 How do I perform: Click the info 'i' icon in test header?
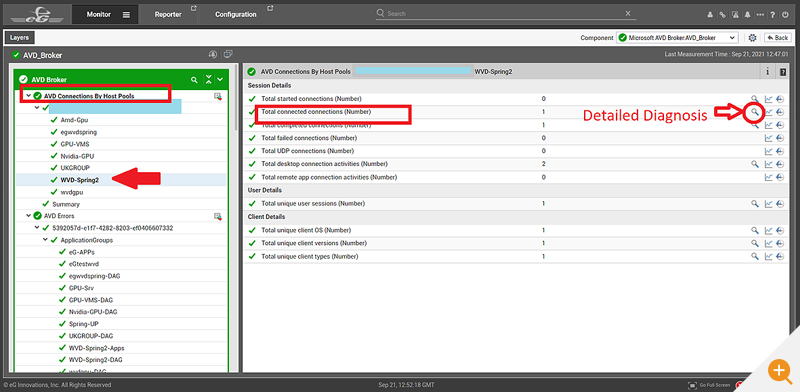click(768, 72)
